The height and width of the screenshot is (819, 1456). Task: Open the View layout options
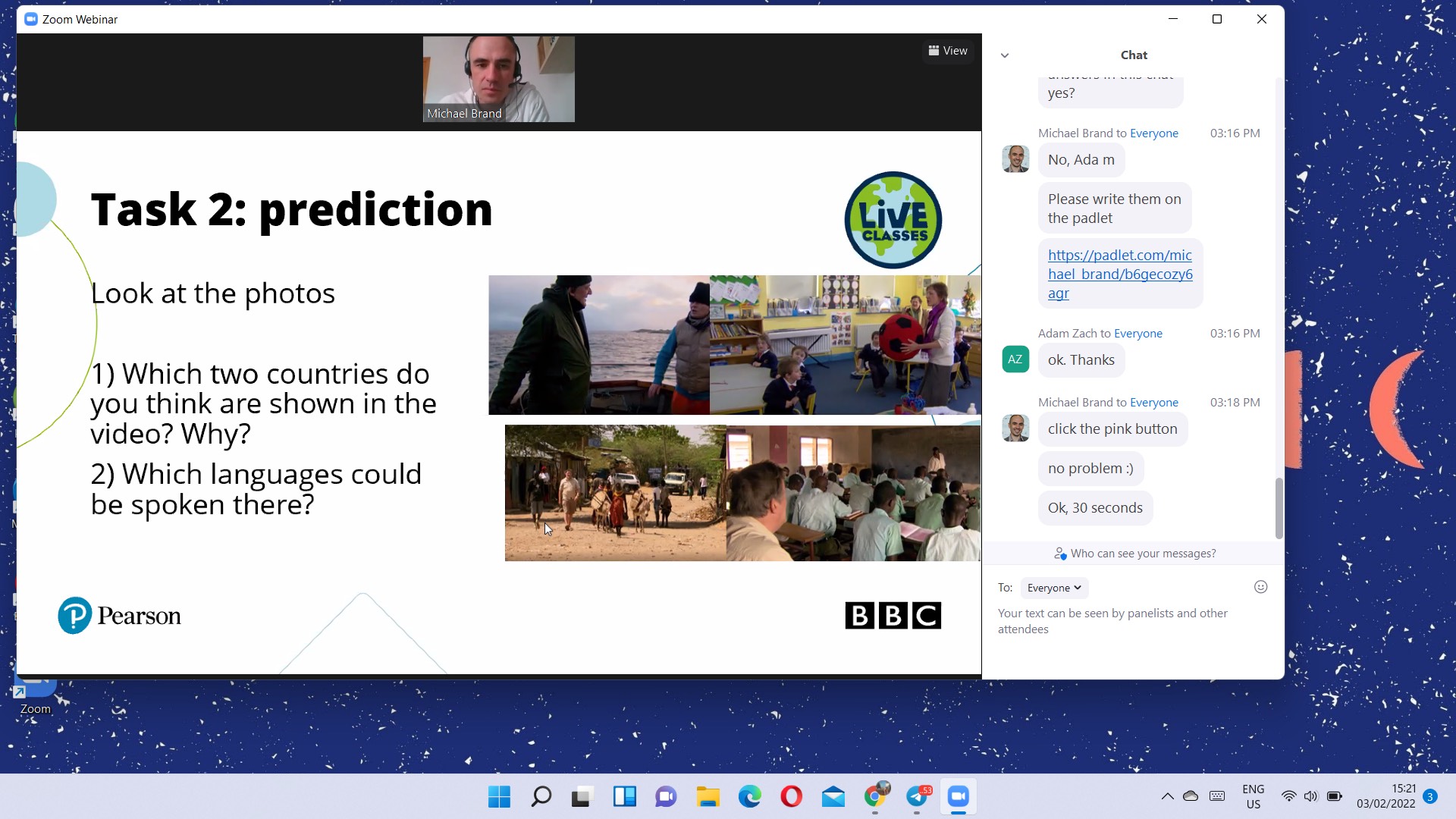[x=948, y=51]
